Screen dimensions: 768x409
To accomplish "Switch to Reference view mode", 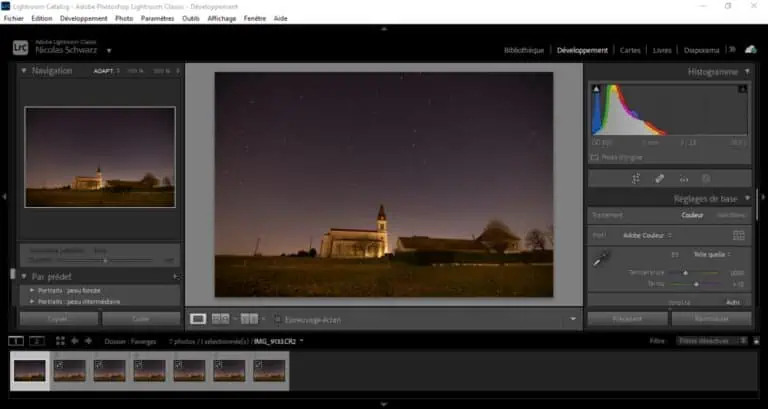I will 220,319.
